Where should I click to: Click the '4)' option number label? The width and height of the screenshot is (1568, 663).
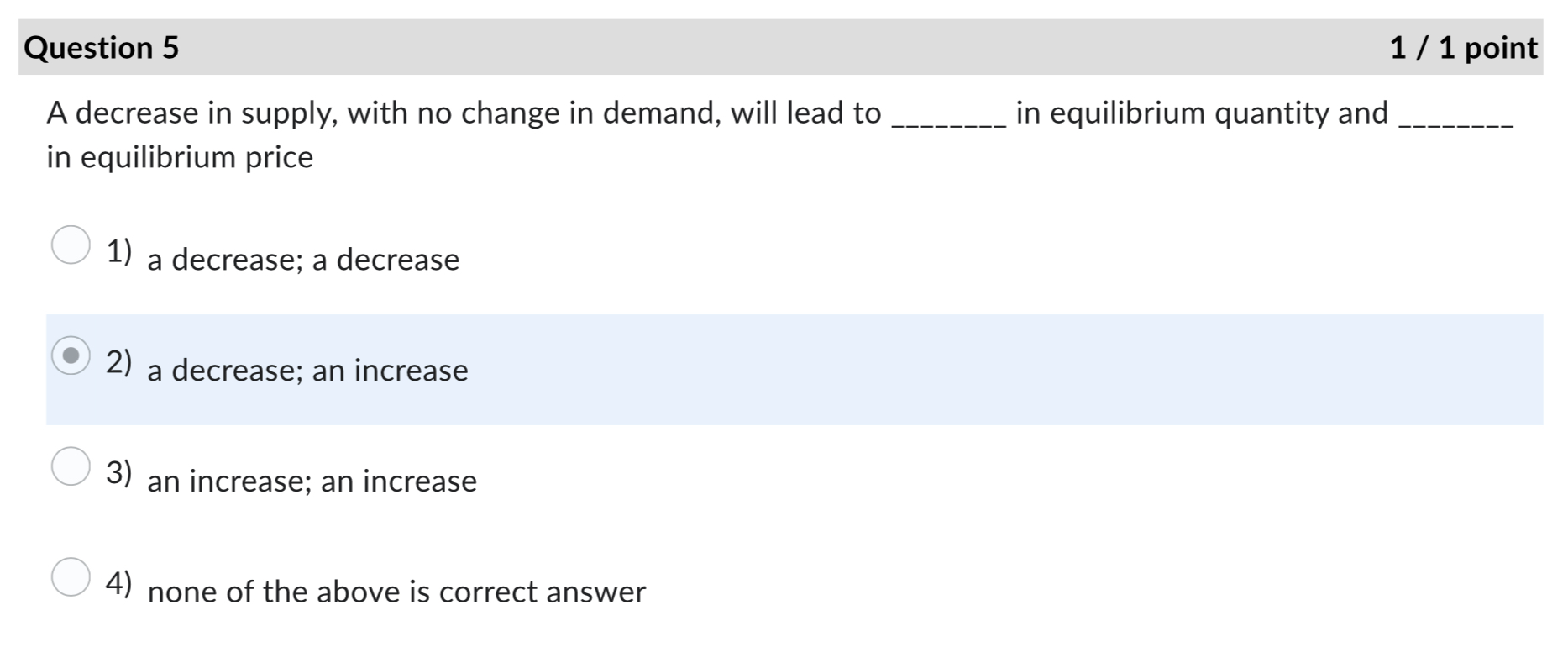click(x=118, y=582)
